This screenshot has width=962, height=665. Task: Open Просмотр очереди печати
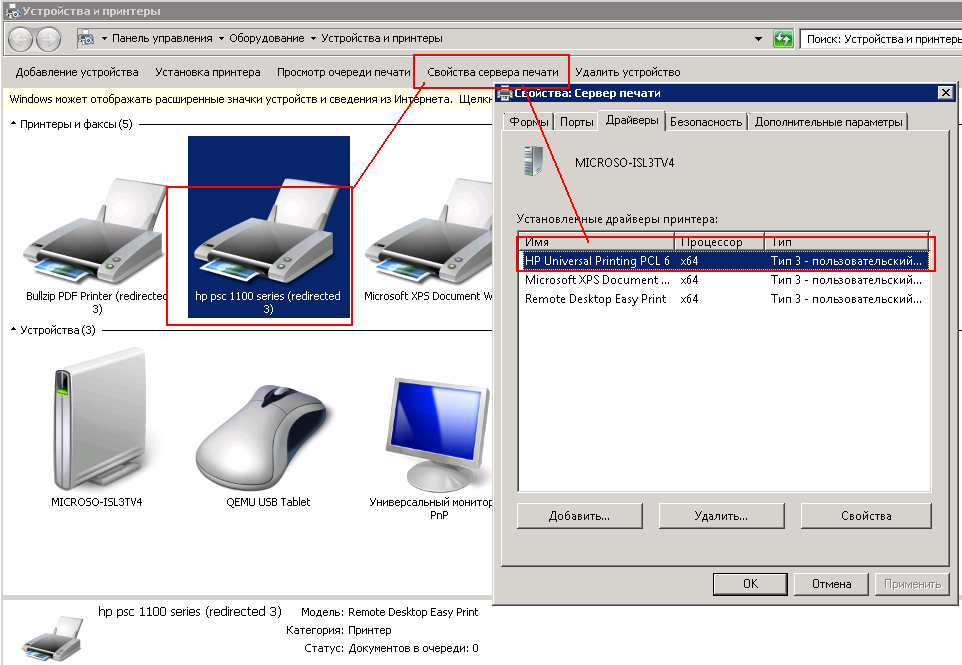point(343,72)
